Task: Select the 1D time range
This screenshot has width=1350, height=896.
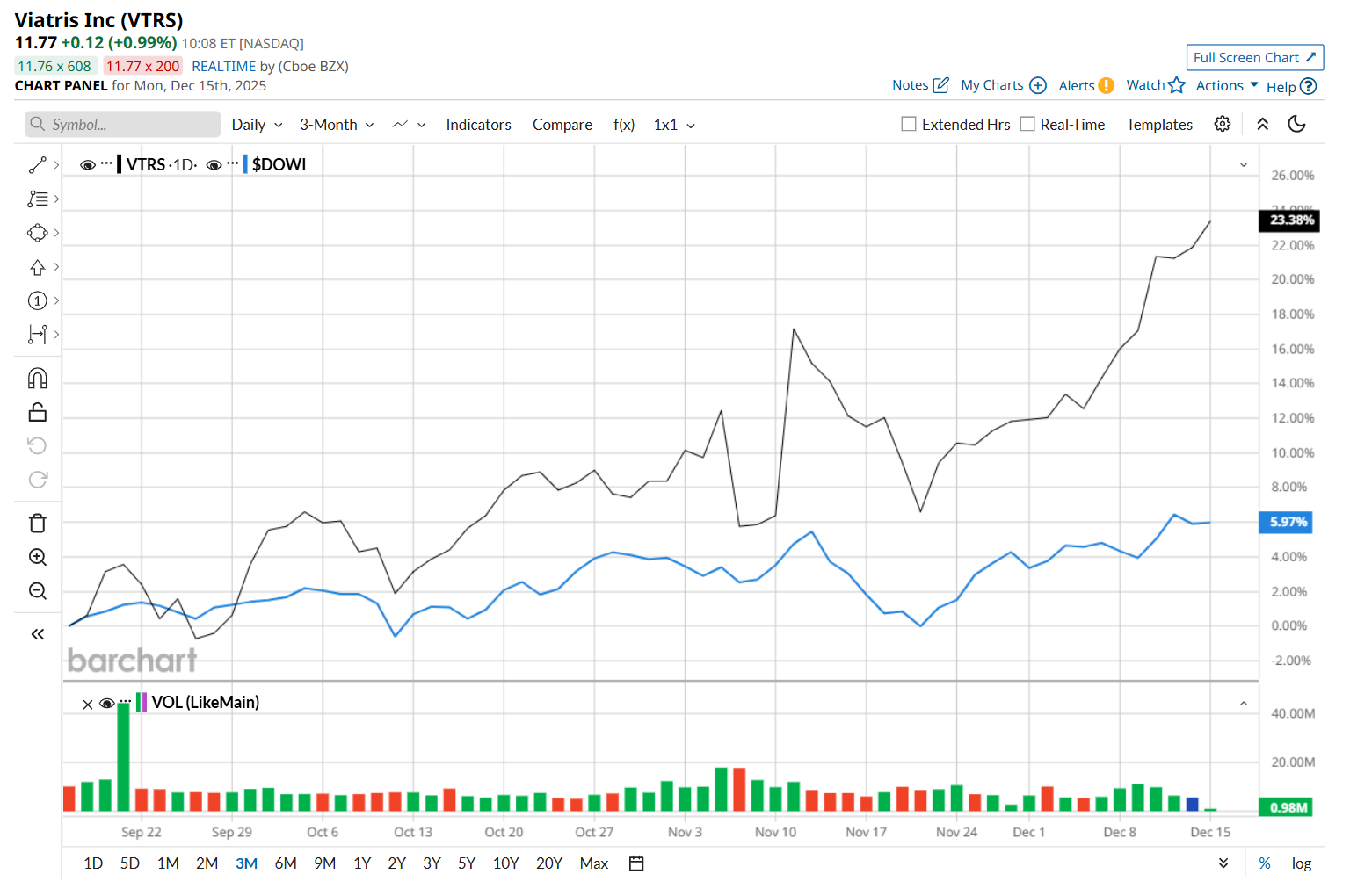Action: pyautogui.click(x=93, y=863)
